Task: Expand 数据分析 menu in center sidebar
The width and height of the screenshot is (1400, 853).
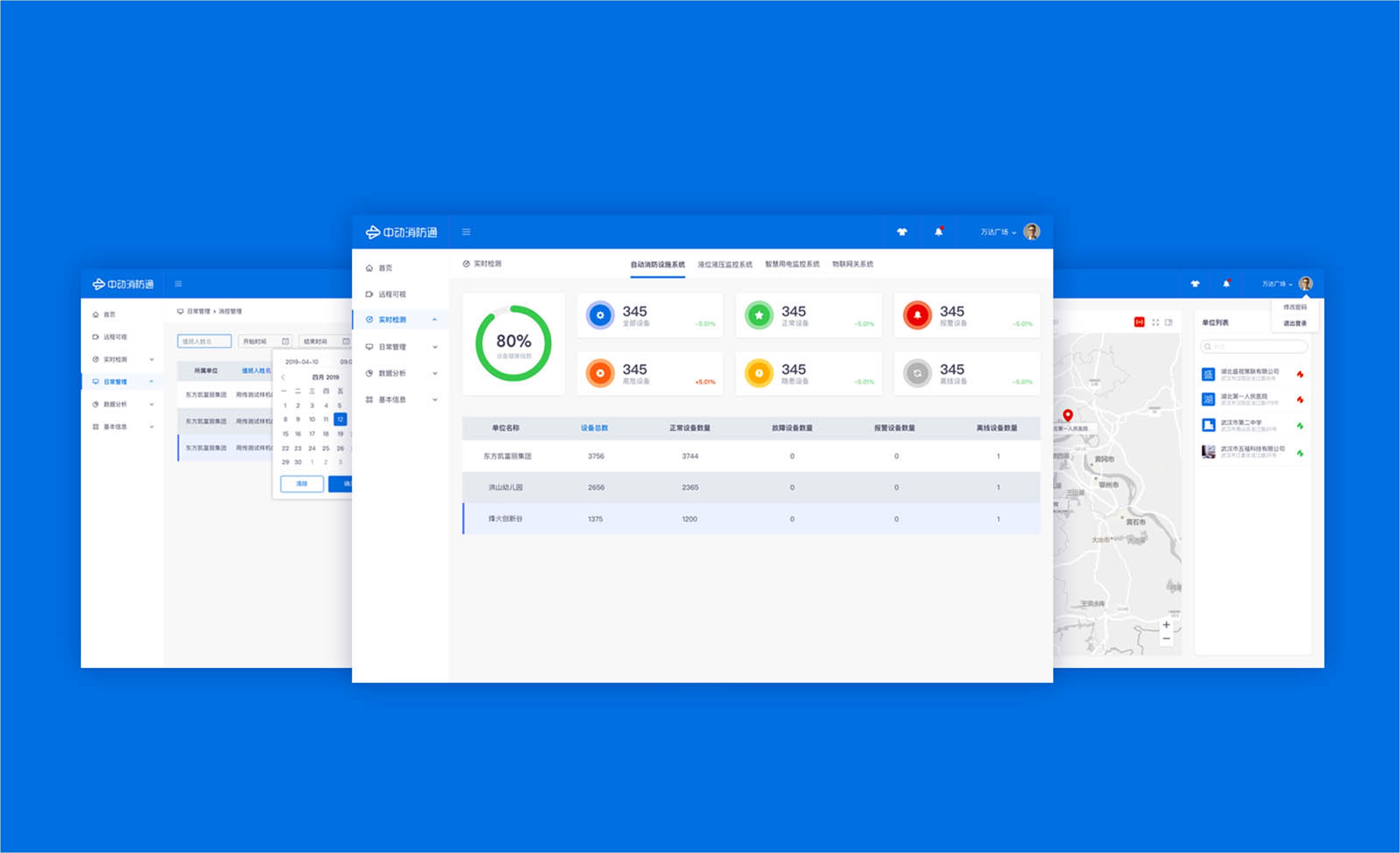Action: click(435, 374)
